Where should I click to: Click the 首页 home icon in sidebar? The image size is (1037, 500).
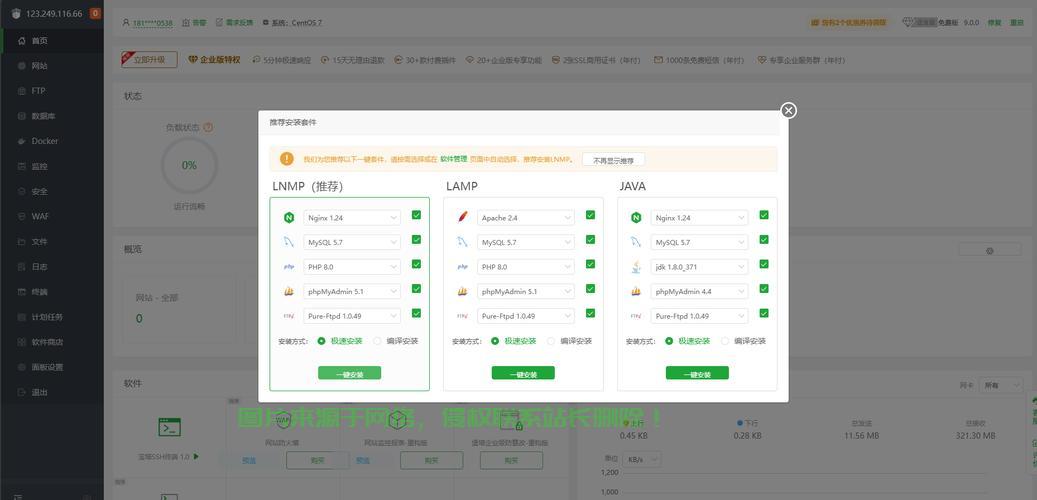21,41
